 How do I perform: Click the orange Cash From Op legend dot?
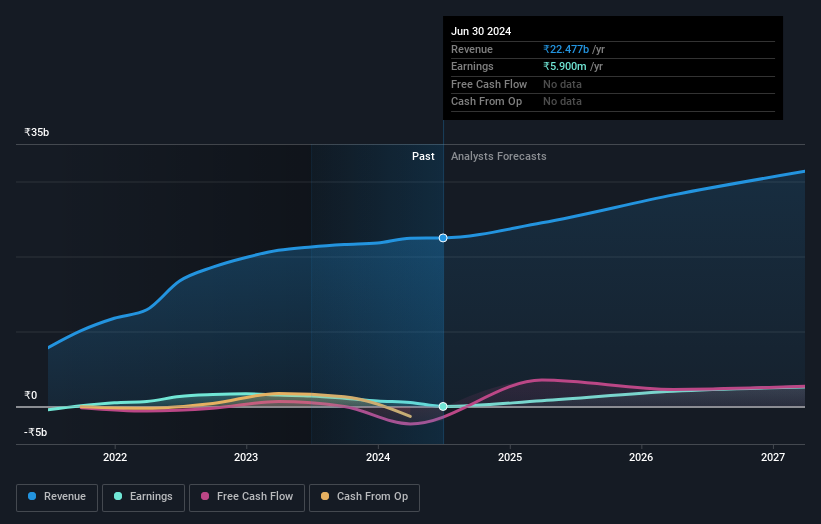coord(325,496)
